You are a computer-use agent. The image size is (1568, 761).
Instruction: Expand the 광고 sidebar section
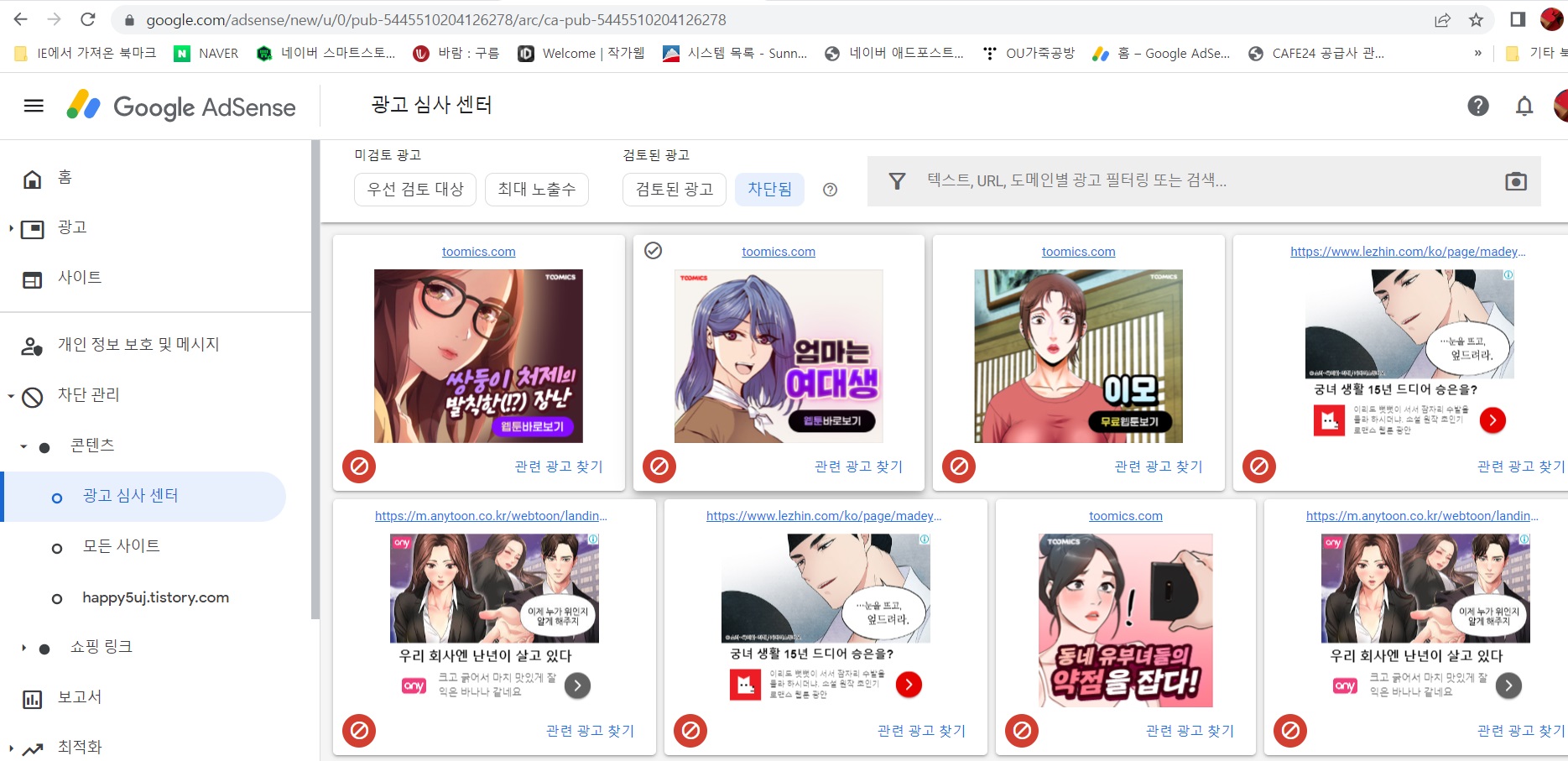(x=11, y=228)
